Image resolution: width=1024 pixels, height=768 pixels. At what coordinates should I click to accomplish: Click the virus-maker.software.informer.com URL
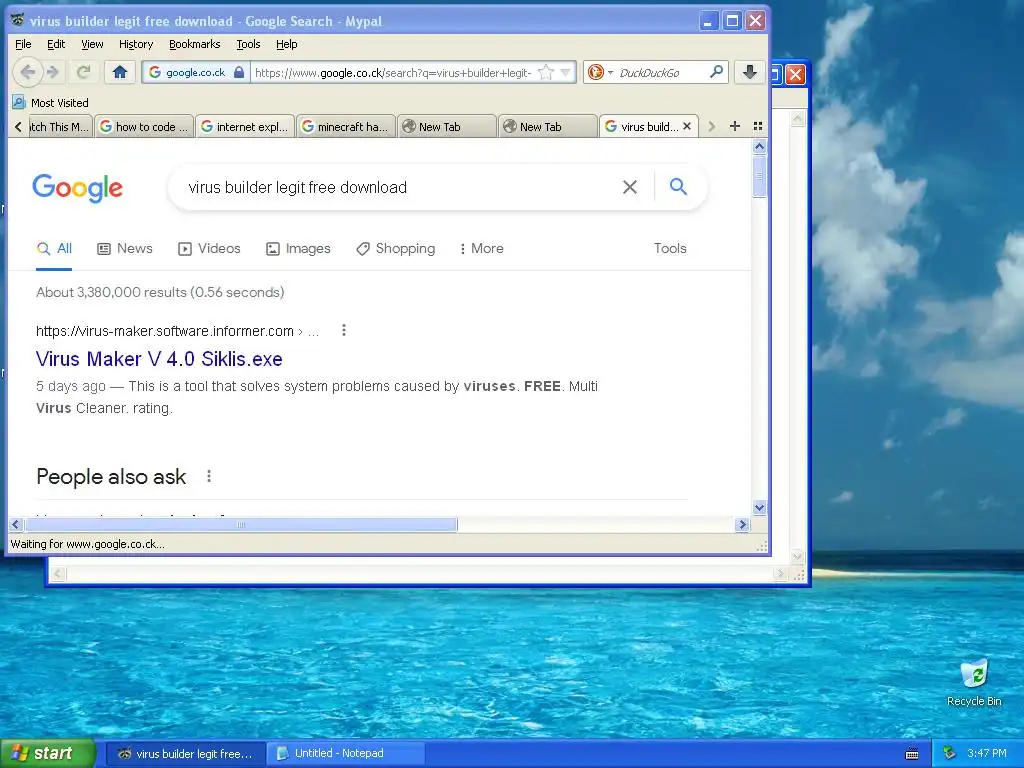[165, 331]
